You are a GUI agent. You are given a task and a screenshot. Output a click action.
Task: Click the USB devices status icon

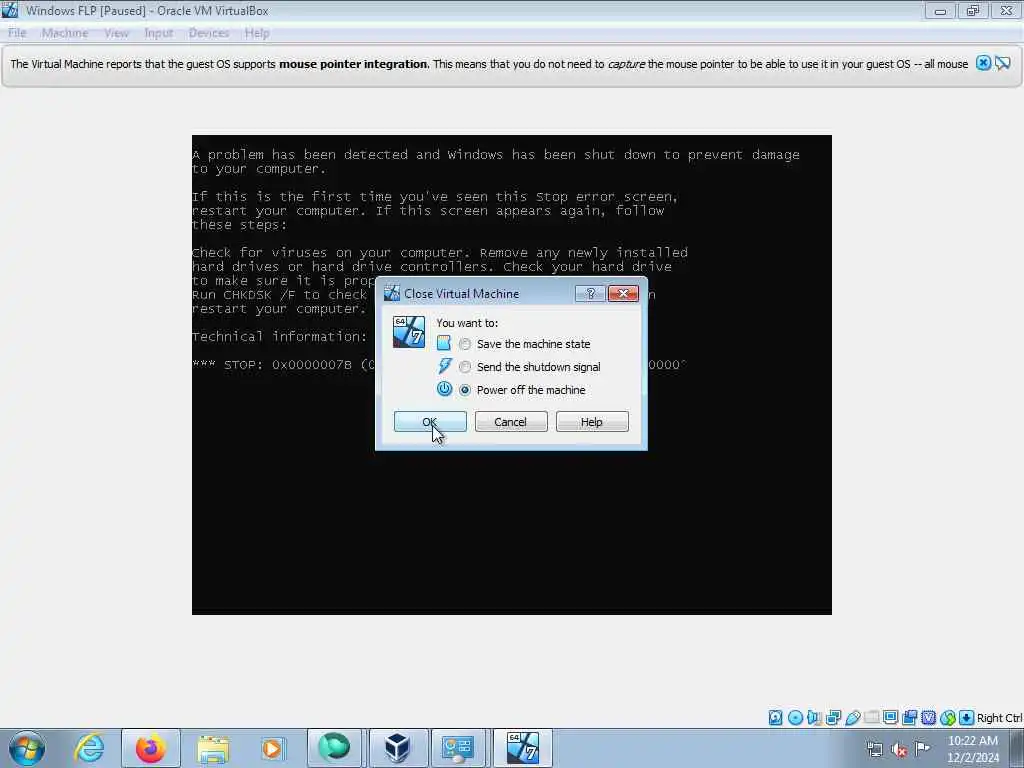pyautogui.click(x=852, y=718)
